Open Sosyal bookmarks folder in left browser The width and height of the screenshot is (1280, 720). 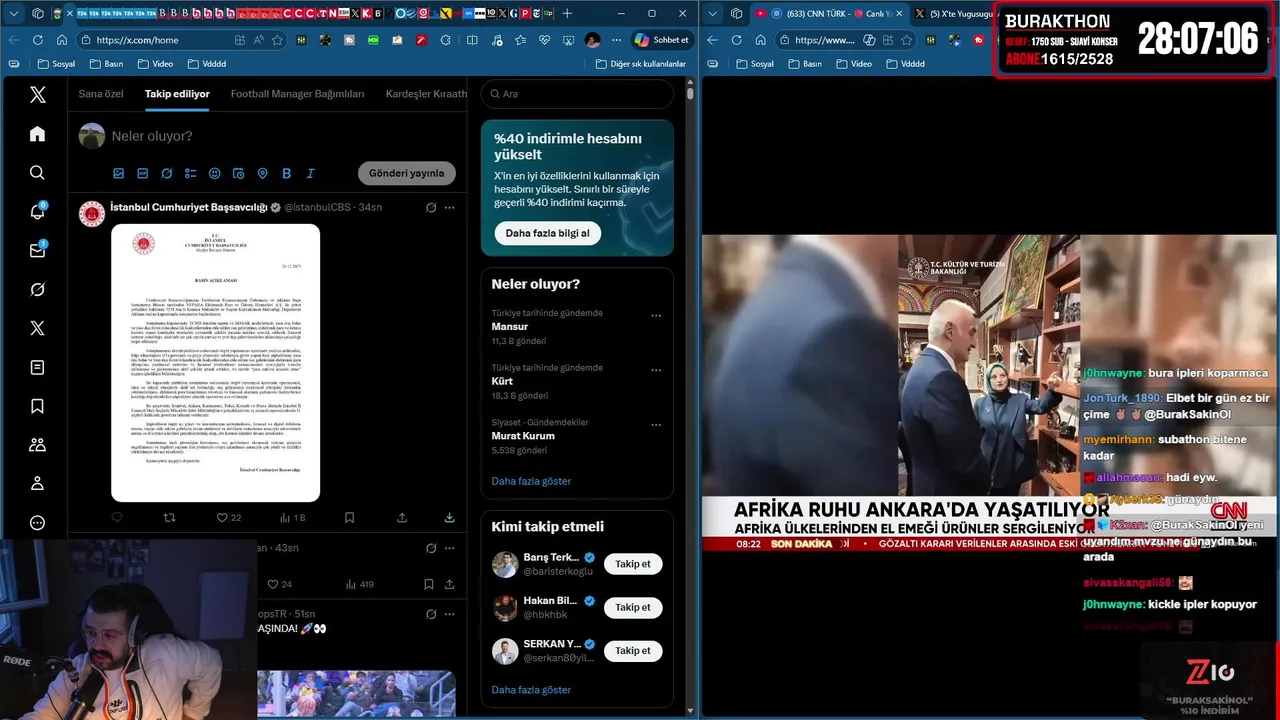[56, 64]
